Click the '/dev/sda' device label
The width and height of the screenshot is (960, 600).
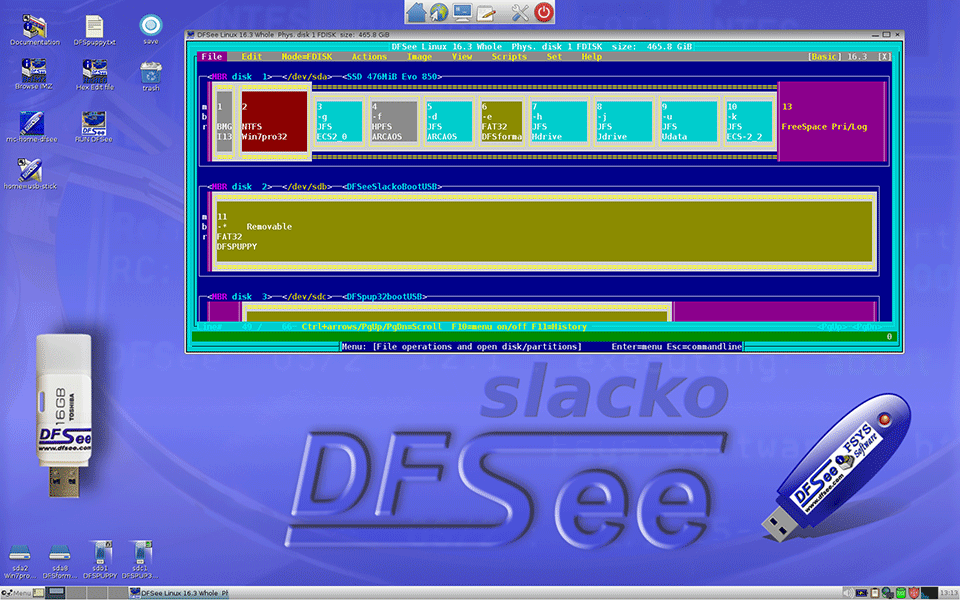click(307, 77)
